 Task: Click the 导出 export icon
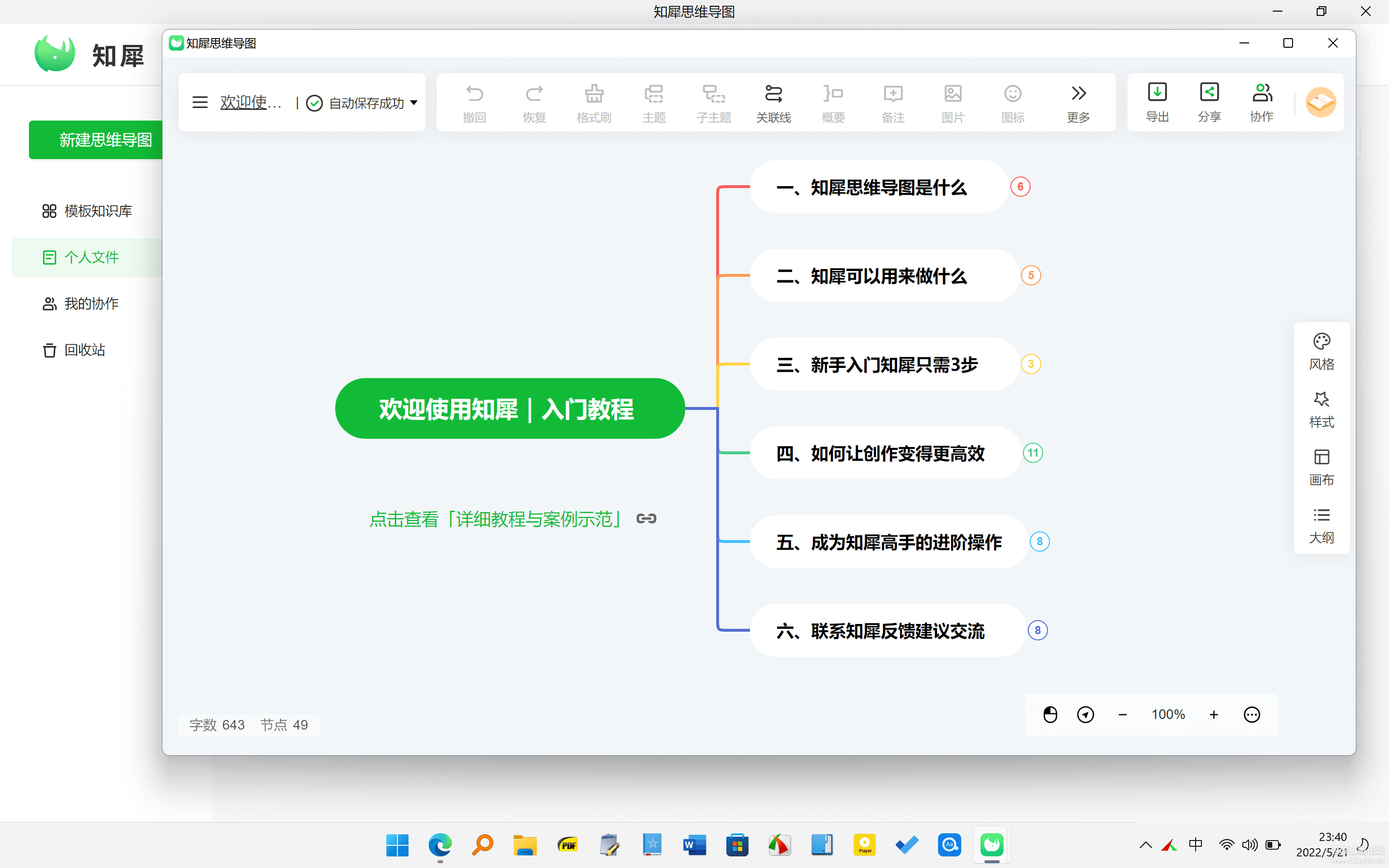(x=1157, y=102)
